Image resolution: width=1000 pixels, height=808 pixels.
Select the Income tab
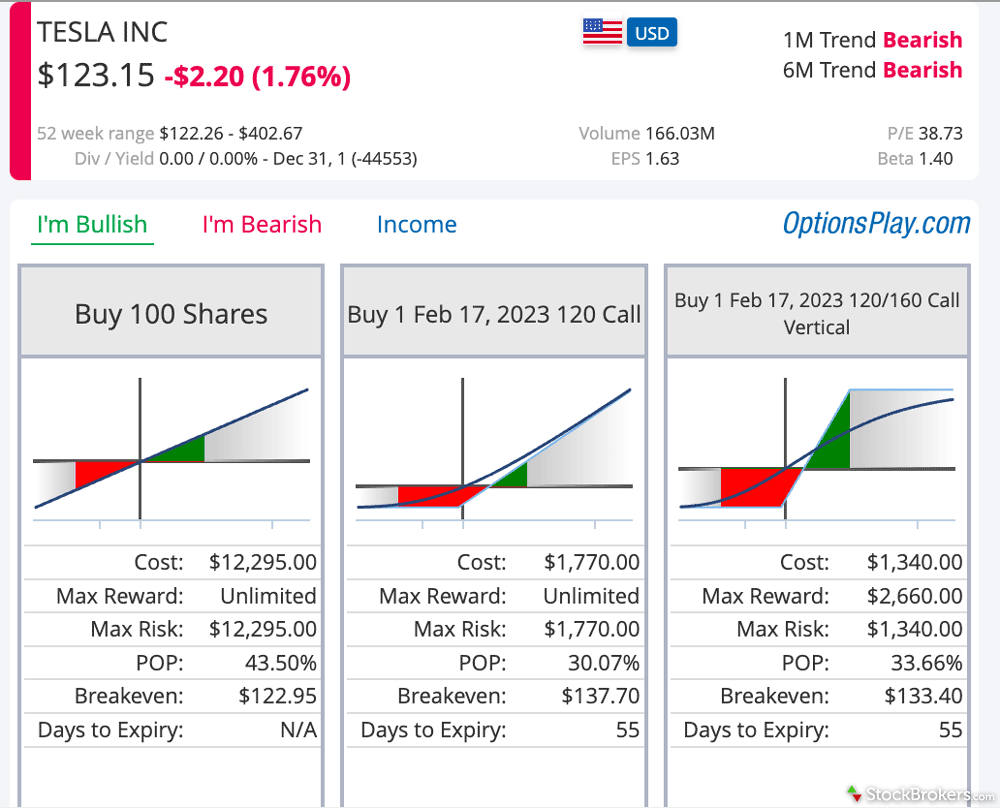click(417, 225)
